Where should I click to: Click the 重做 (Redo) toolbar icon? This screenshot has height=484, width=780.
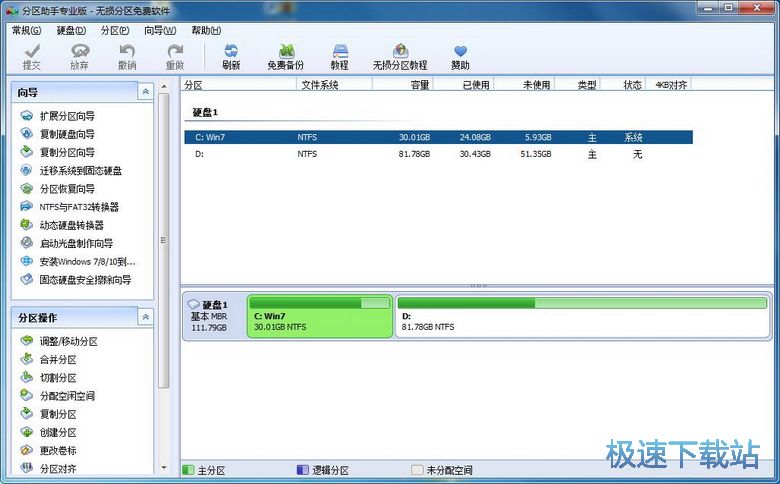175,56
